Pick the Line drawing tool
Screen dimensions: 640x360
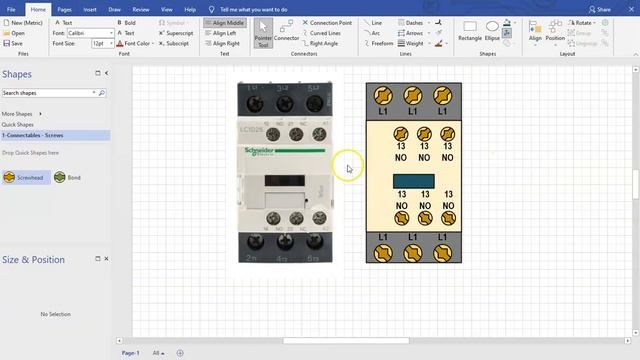(373, 23)
